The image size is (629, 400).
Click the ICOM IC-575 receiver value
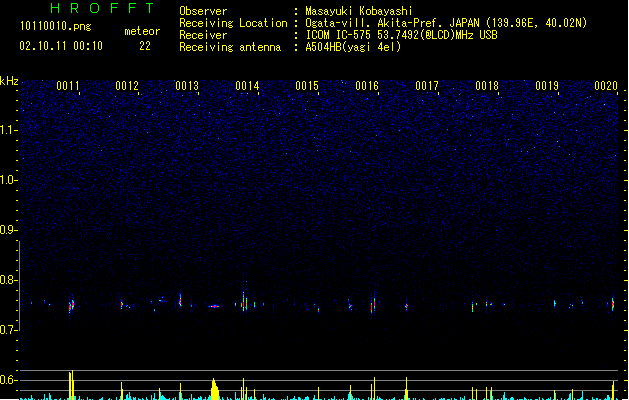click(x=401, y=35)
